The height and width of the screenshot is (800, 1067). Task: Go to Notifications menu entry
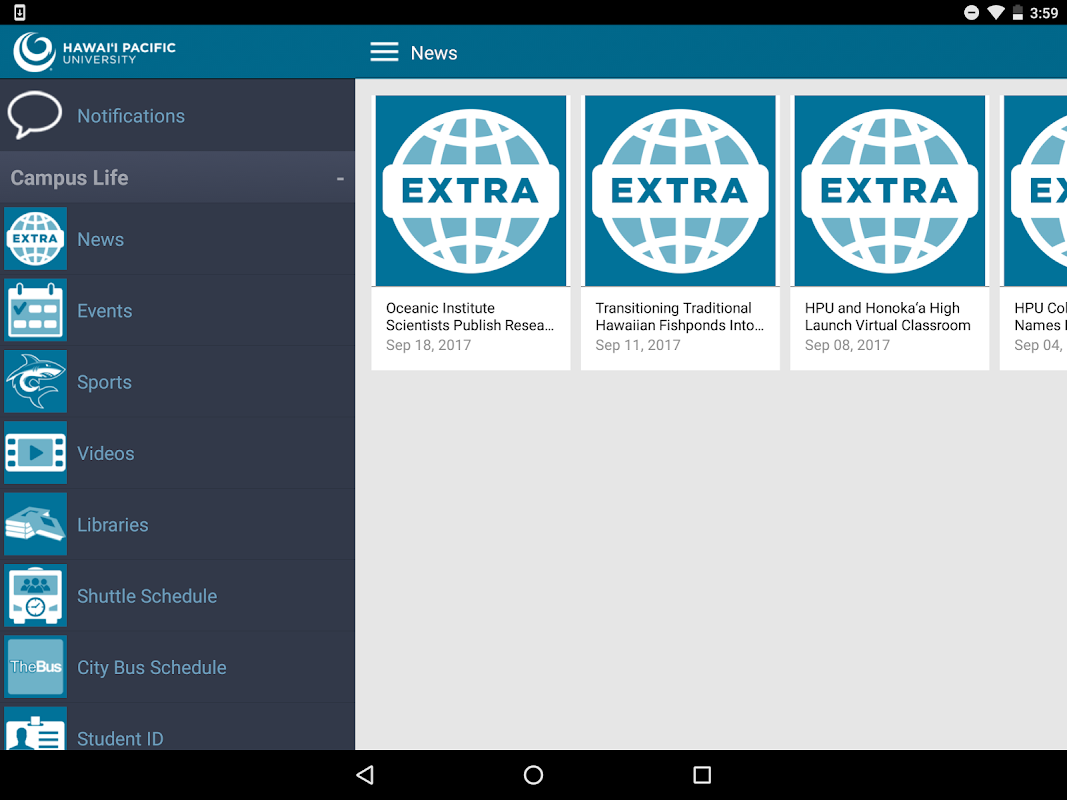[131, 116]
